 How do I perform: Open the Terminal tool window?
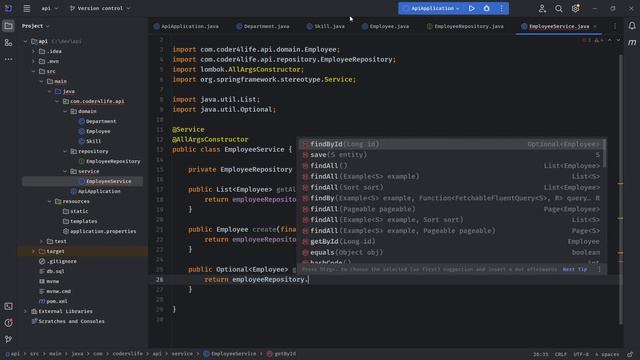8,307
